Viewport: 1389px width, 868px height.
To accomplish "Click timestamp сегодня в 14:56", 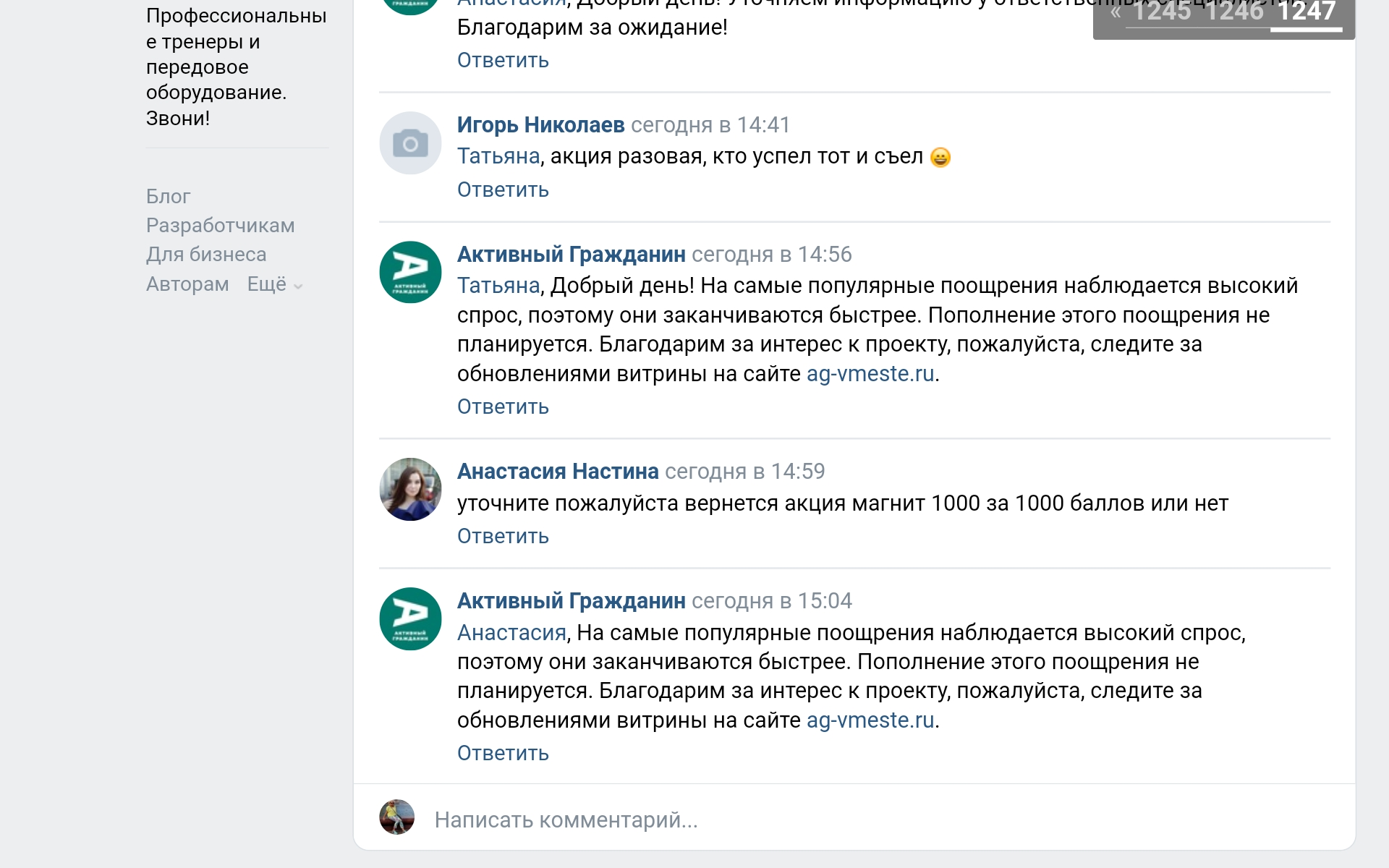I will 772,255.
